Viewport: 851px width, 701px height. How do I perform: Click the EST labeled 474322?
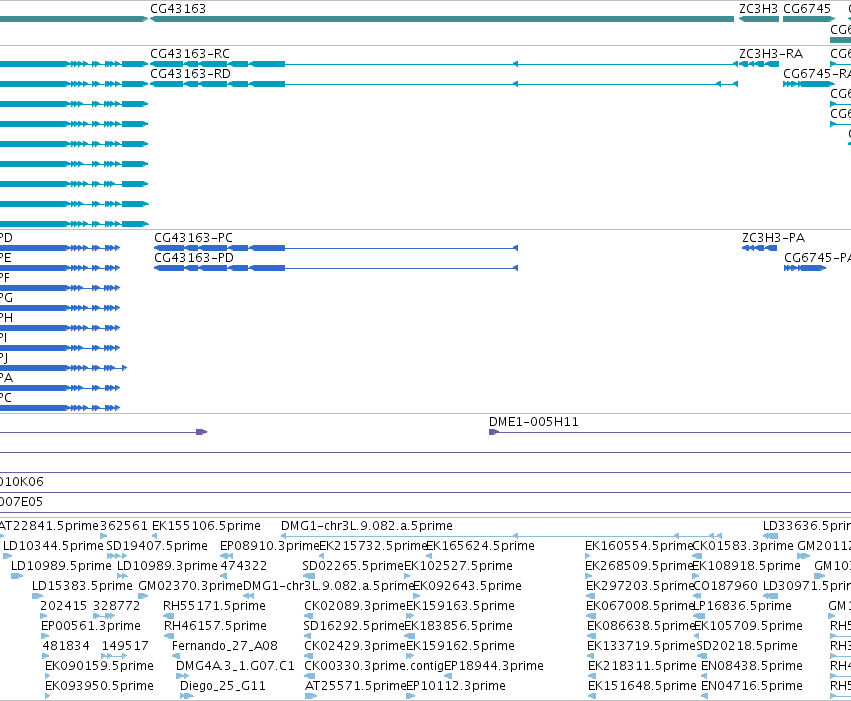coord(244,566)
